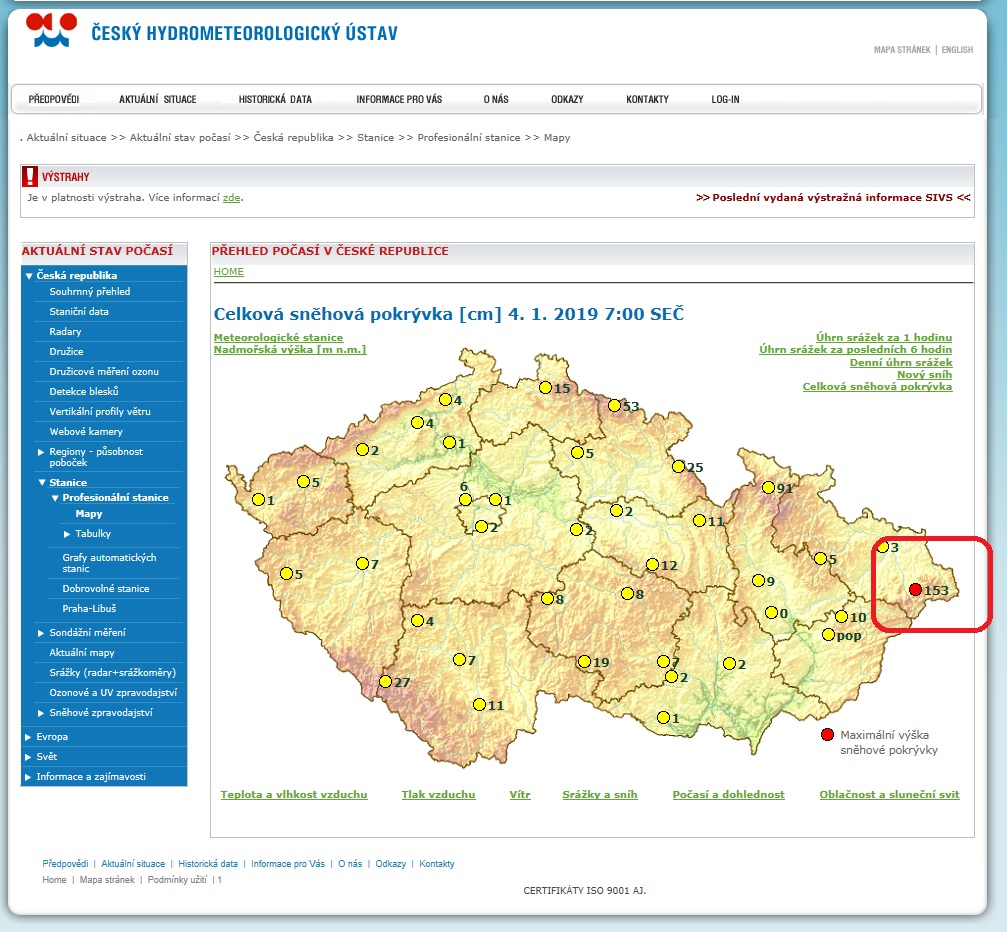Open the Historická data menu
Screen dimensions: 1007x932
point(275,99)
